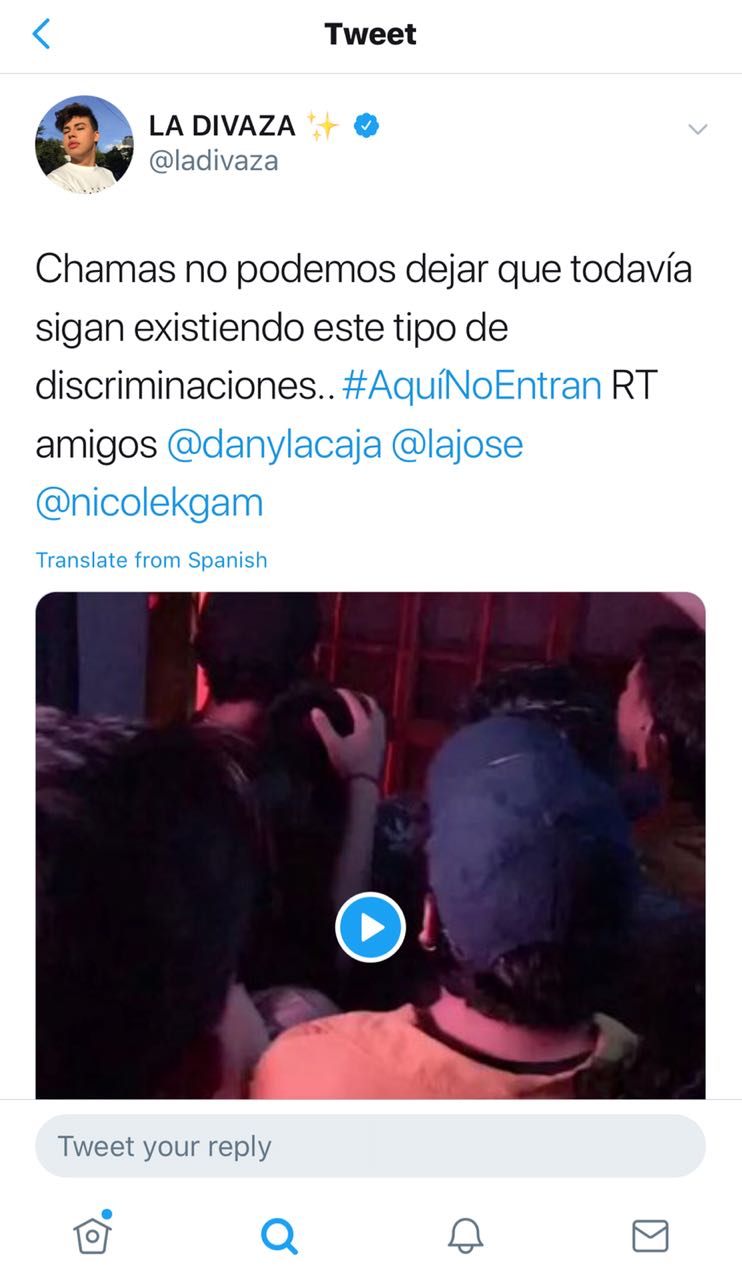This screenshot has height=1280, width=742.
Task: Open the Notifications bell tab
Action: (x=464, y=1236)
